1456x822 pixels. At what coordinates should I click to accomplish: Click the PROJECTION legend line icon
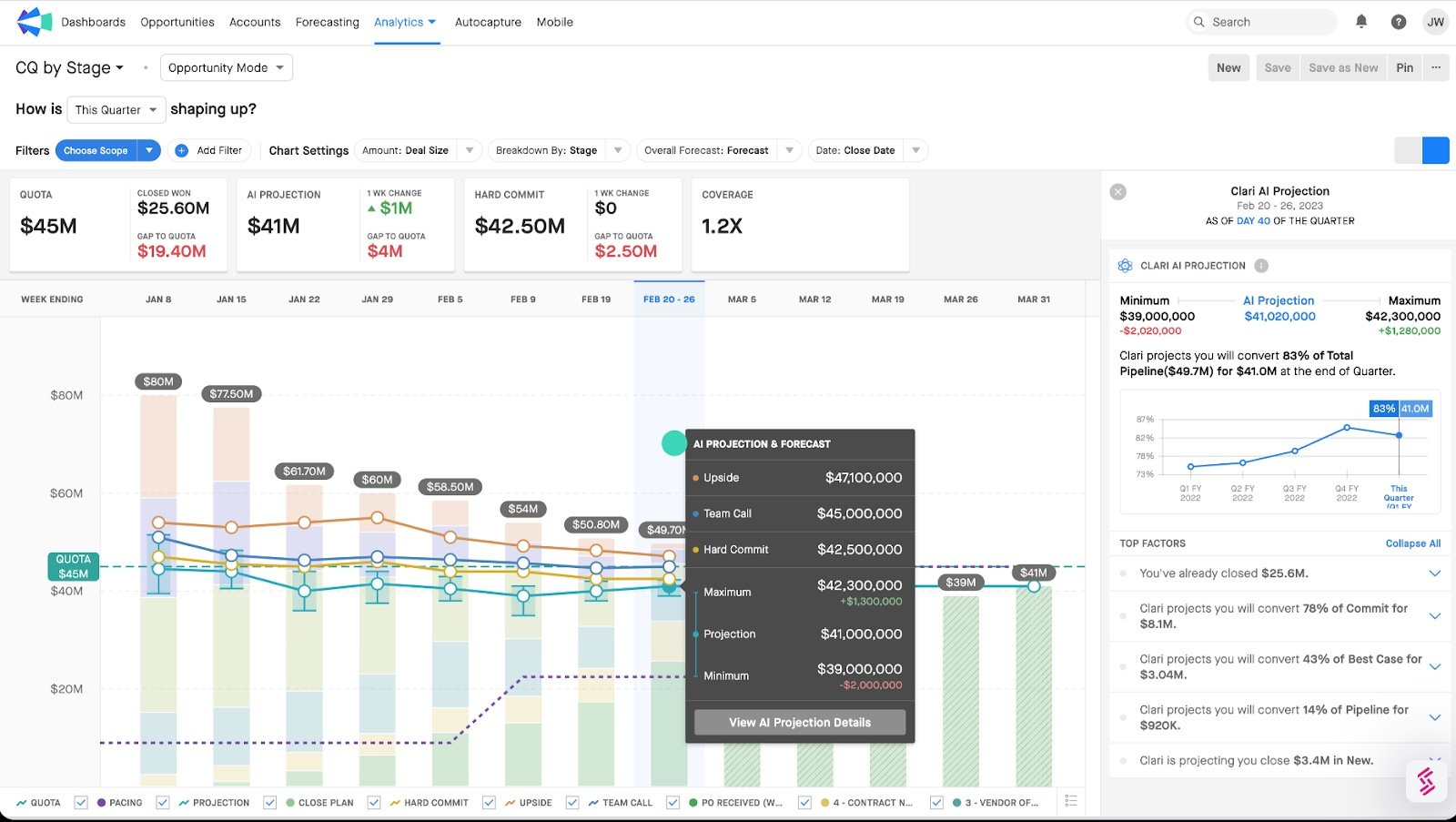pos(184,803)
